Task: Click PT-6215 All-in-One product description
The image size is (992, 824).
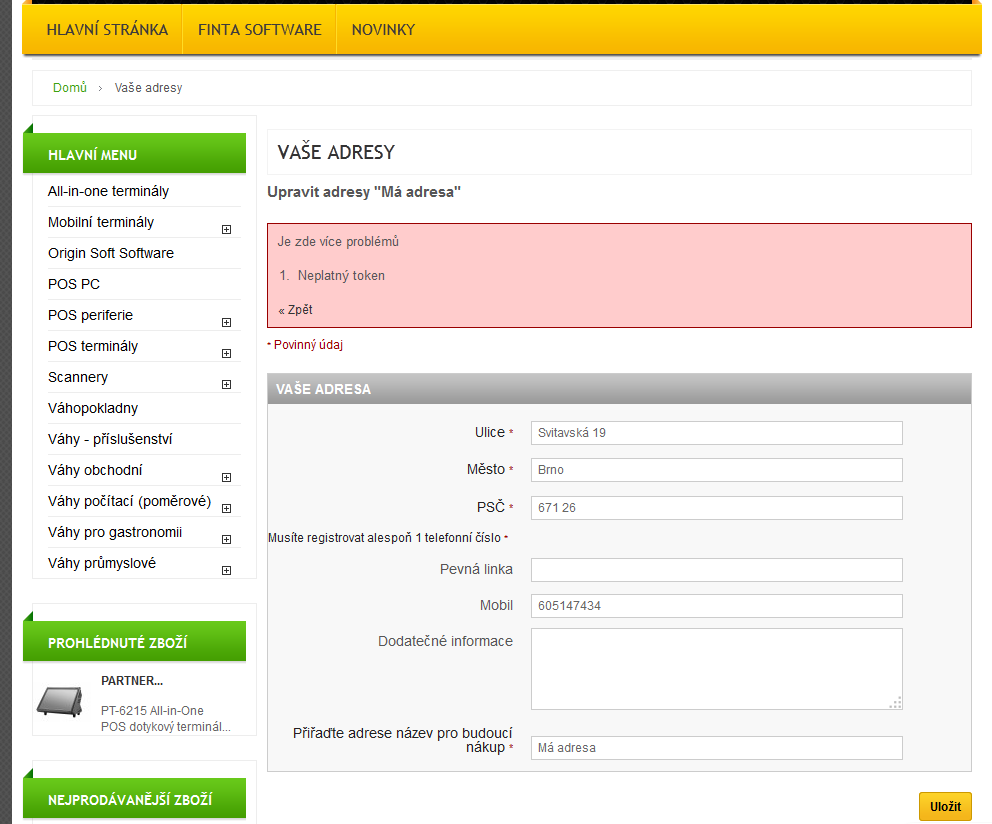Action: [166, 718]
